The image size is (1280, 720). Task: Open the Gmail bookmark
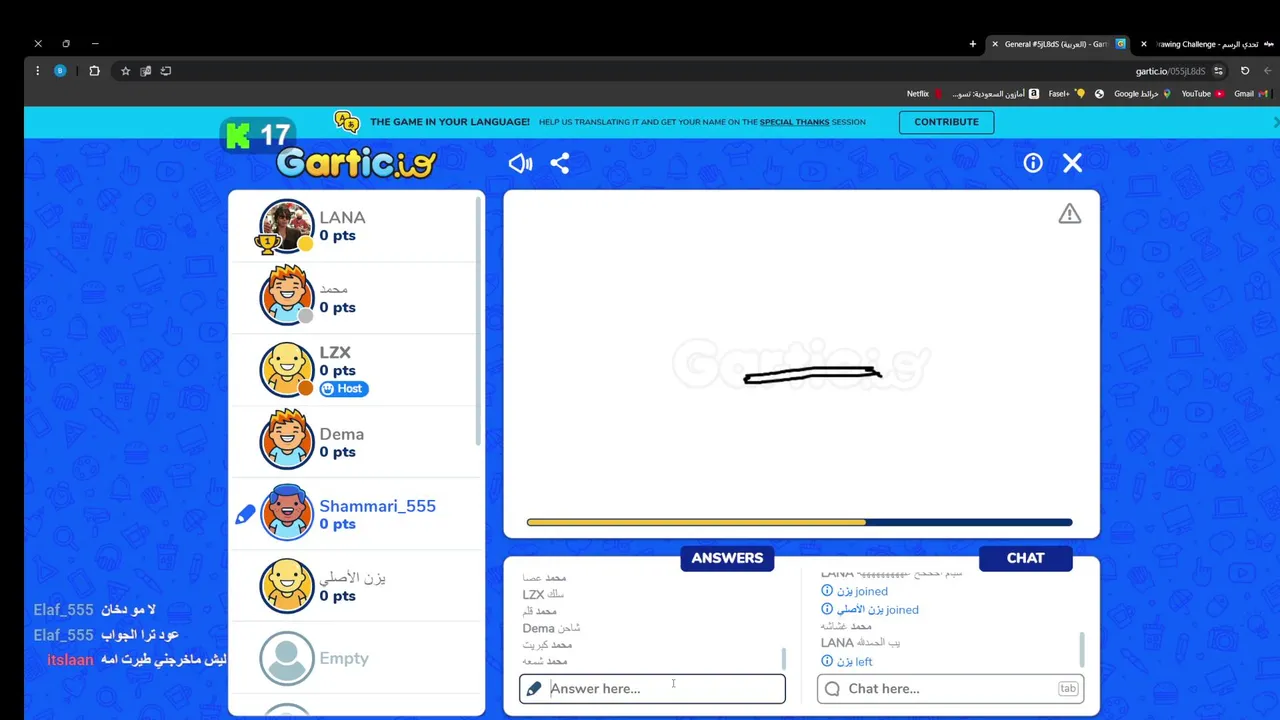tap(1251, 94)
